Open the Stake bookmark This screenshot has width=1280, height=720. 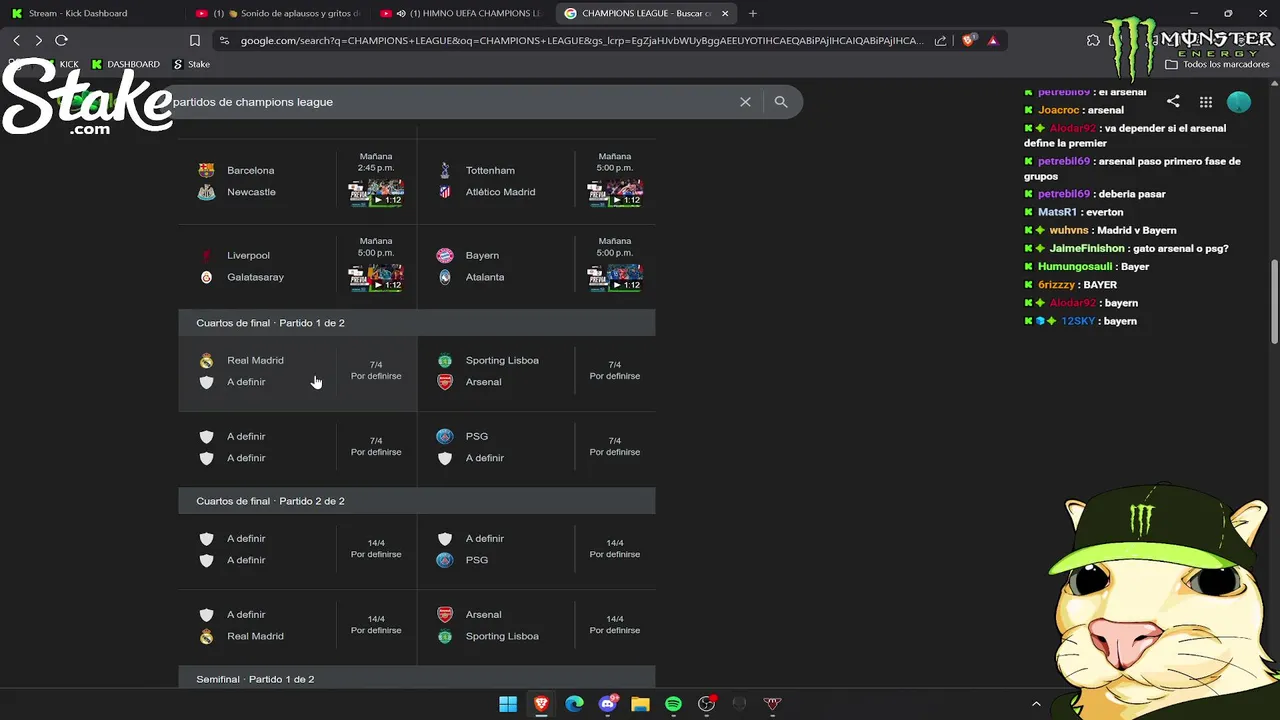point(192,64)
